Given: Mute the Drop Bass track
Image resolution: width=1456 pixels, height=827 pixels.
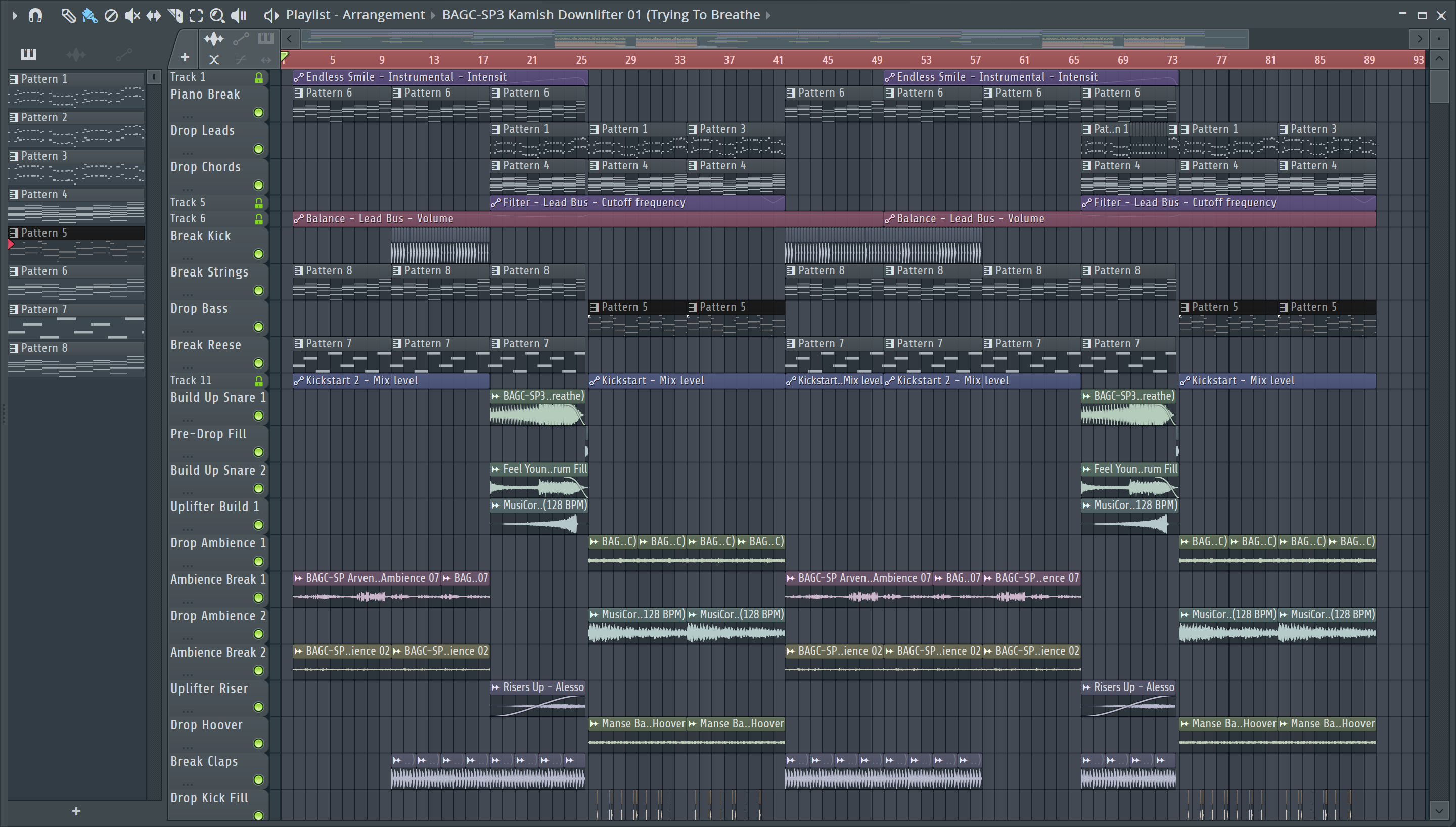Looking at the screenshot, I should point(258,327).
